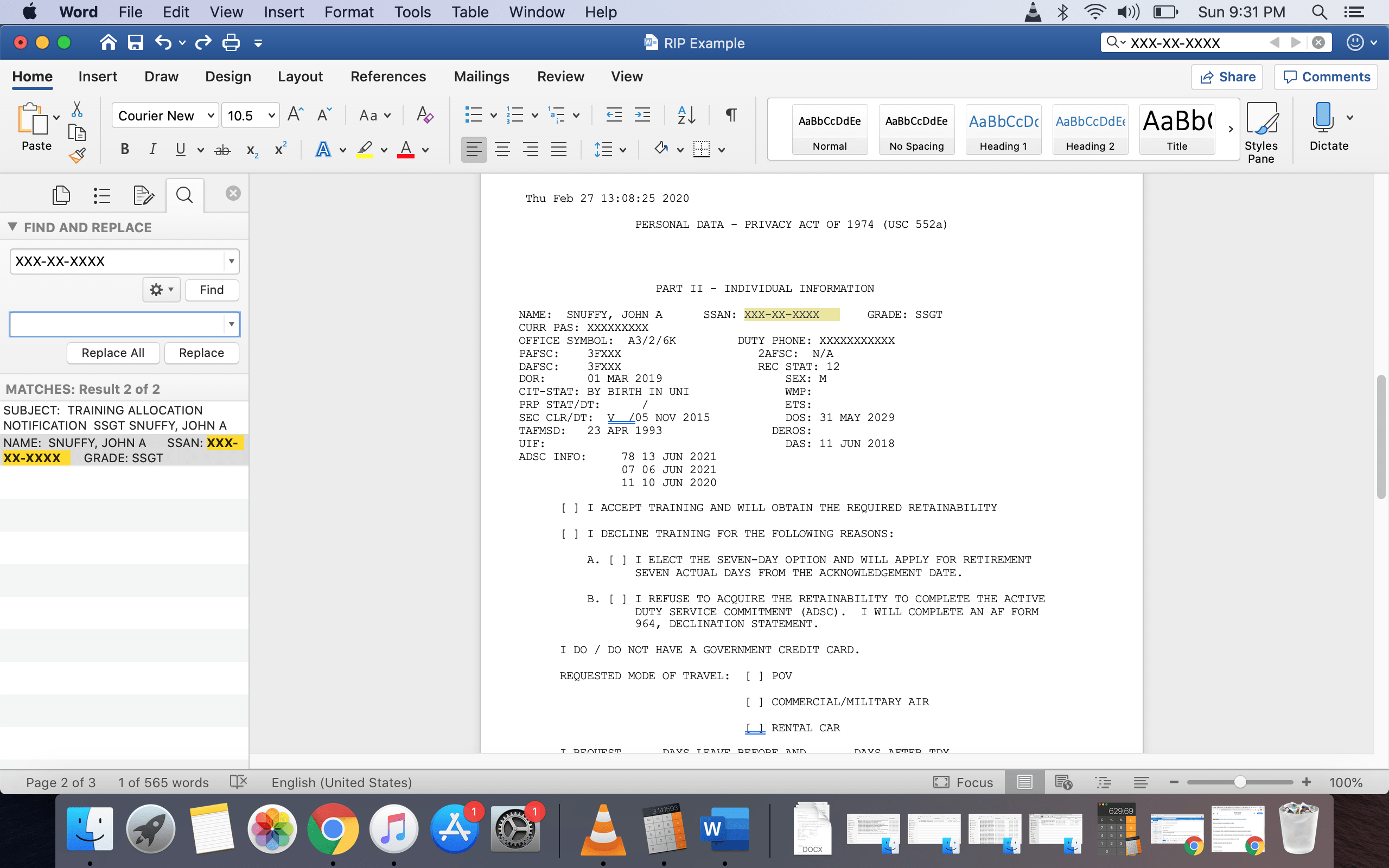Screen dimensions: 1389x868
Task: Switch to the Layout ribbon tab
Action: [x=300, y=76]
